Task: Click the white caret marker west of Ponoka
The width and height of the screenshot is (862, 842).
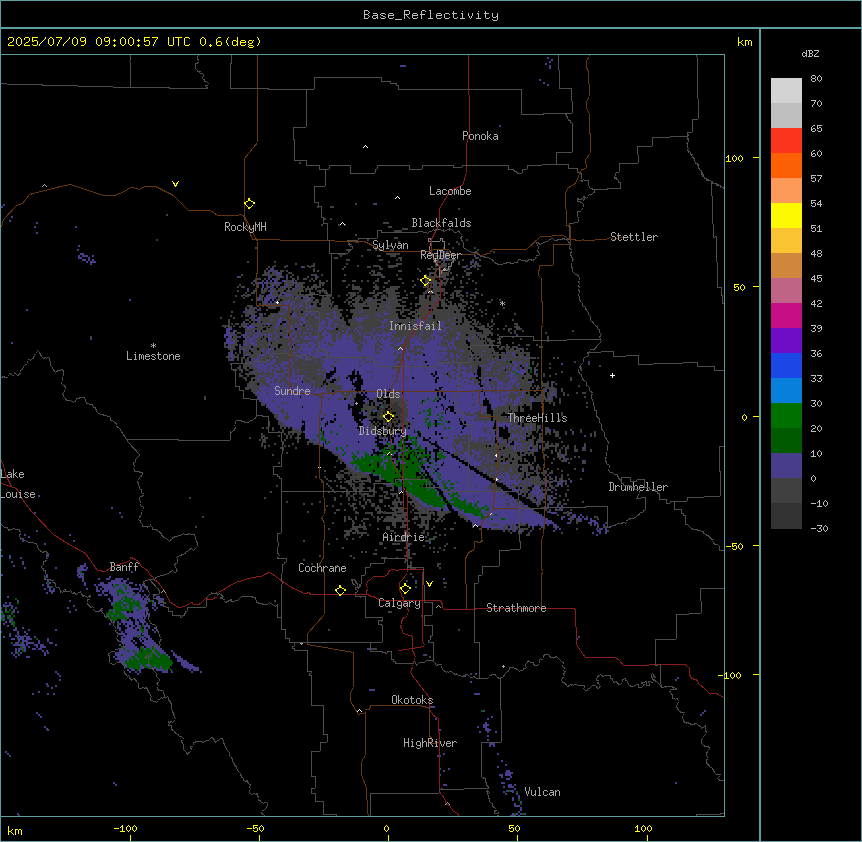Action: point(365,147)
